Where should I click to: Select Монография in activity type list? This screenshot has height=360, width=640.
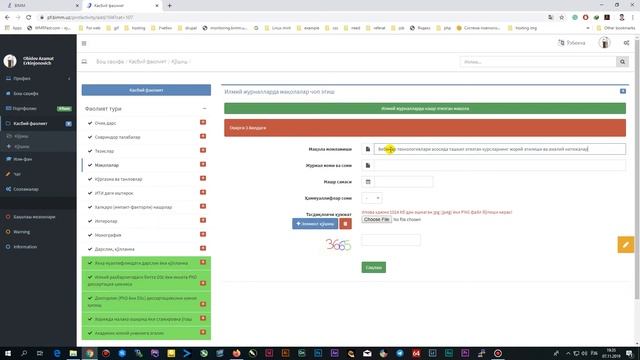[108, 235]
